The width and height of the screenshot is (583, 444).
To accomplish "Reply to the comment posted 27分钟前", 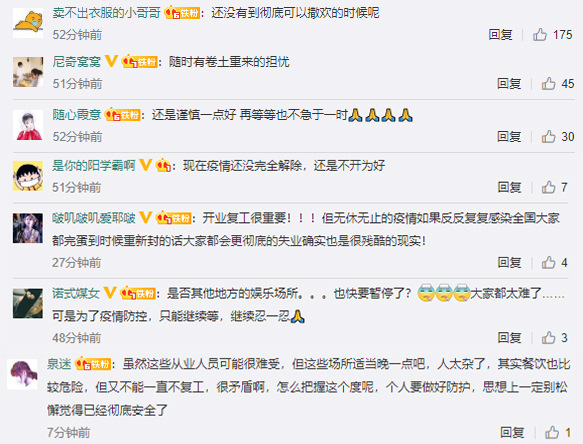I will [510, 263].
